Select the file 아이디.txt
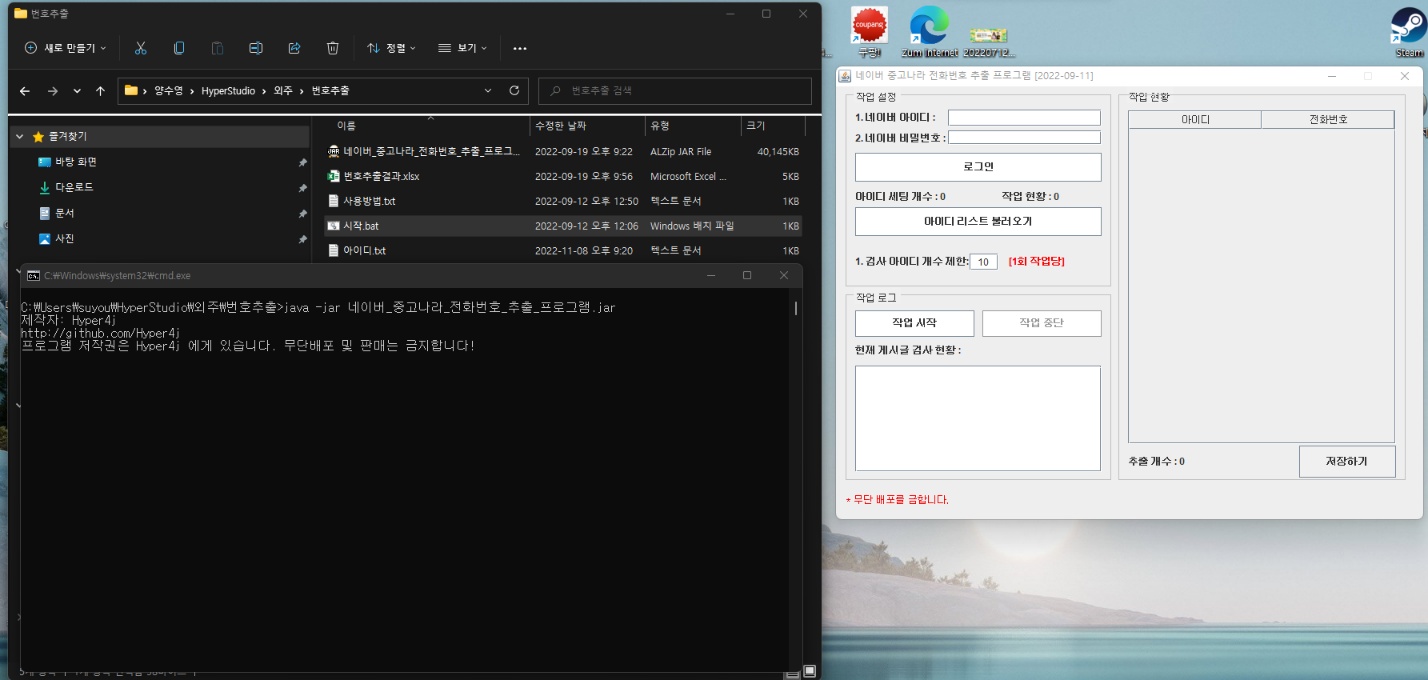The image size is (1428, 680). pyautogui.click(x=564, y=251)
